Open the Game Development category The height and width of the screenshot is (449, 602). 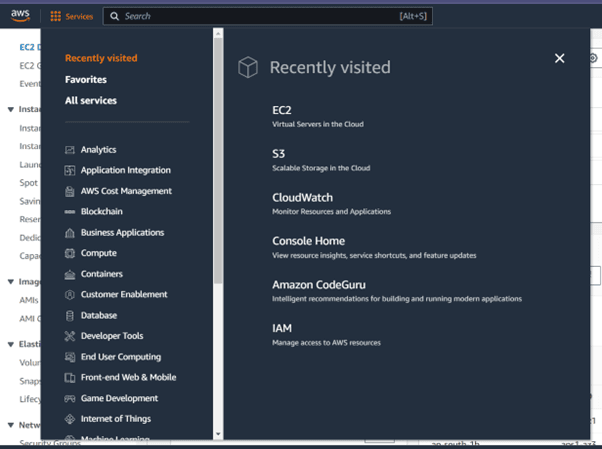(x=119, y=398)
